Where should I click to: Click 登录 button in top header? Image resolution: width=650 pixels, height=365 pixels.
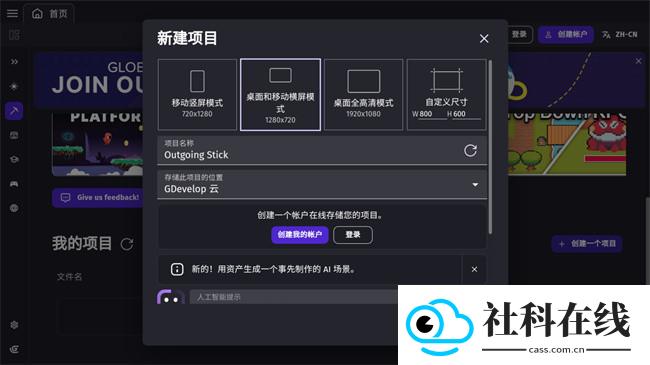(x=519, y=34)
